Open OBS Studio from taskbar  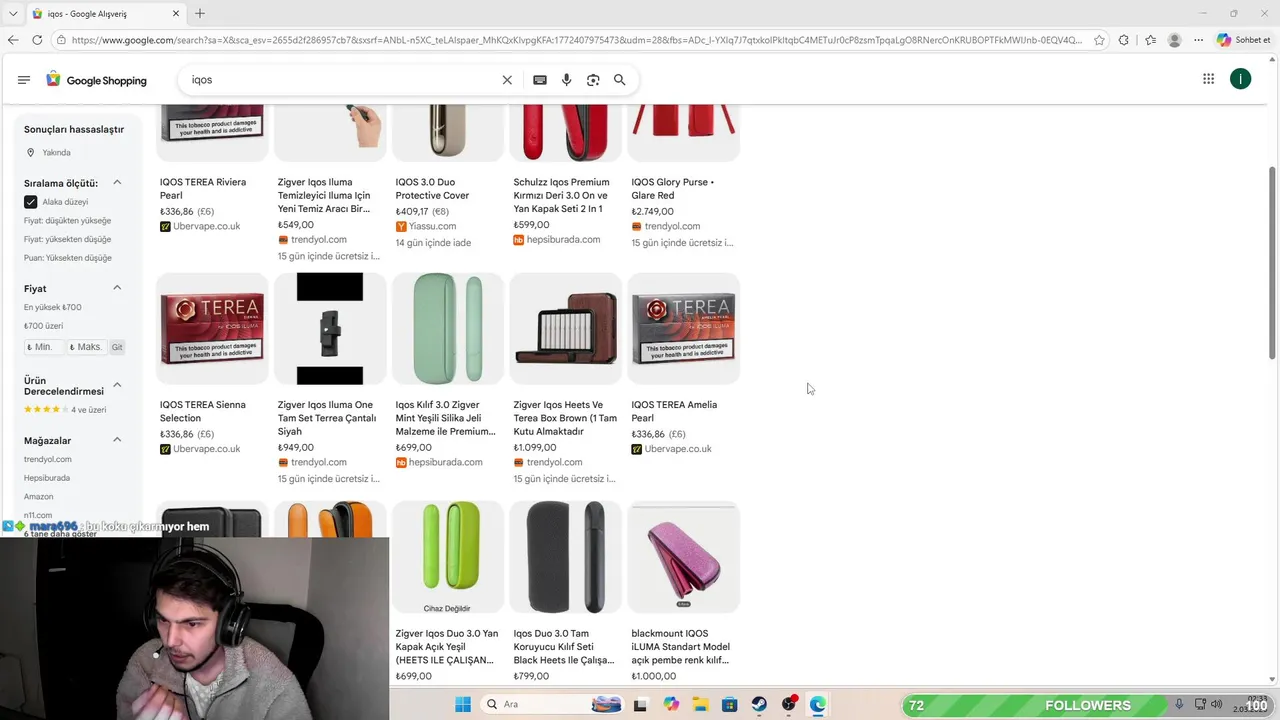789,704
